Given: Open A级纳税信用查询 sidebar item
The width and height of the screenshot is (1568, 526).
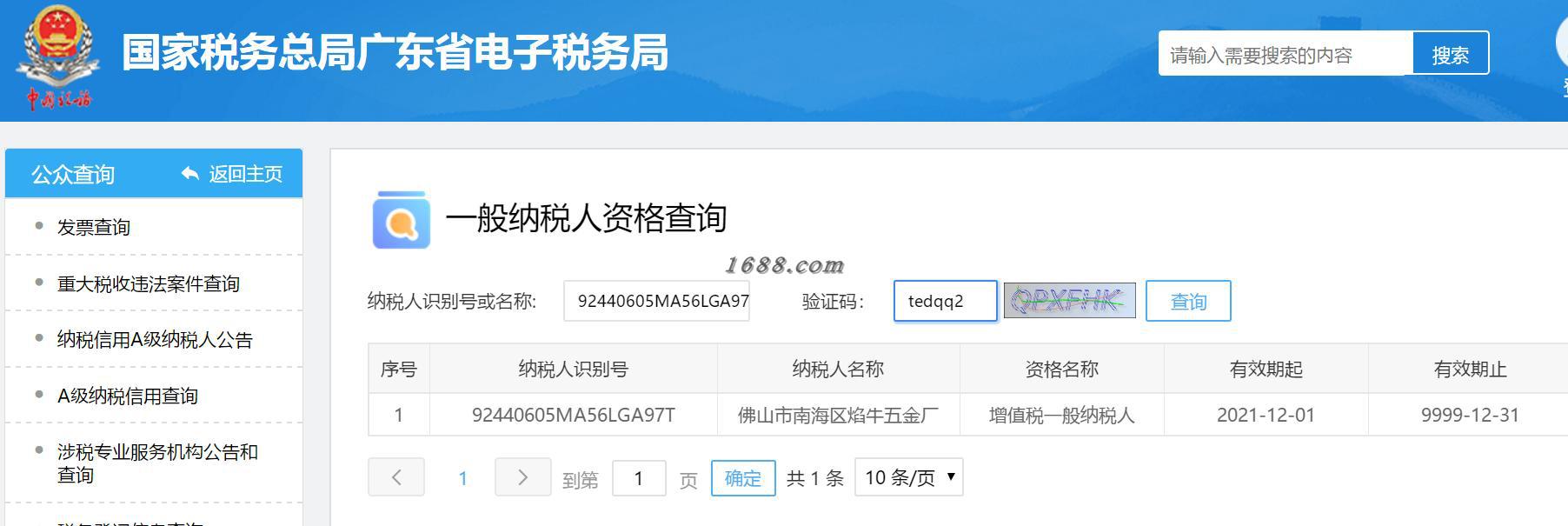Looking at the screenshot, I should point(128,396).
